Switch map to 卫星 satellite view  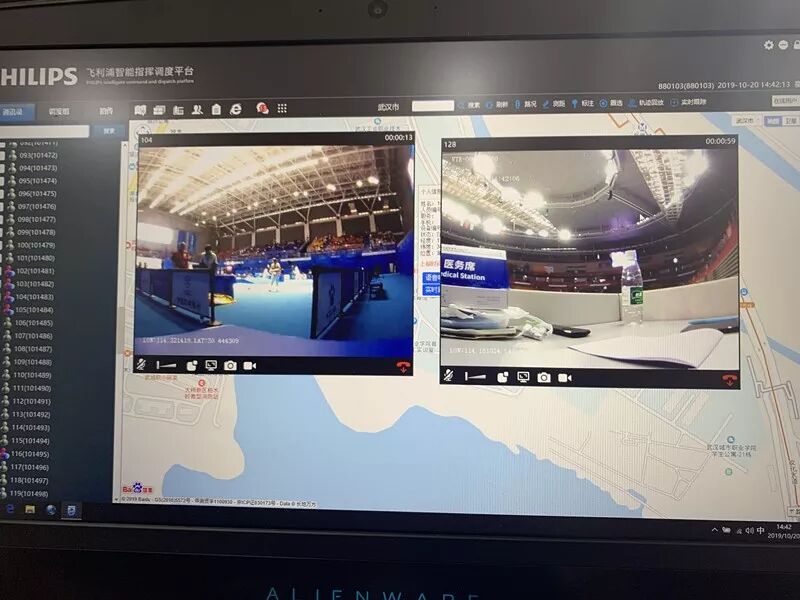point(790,121)
